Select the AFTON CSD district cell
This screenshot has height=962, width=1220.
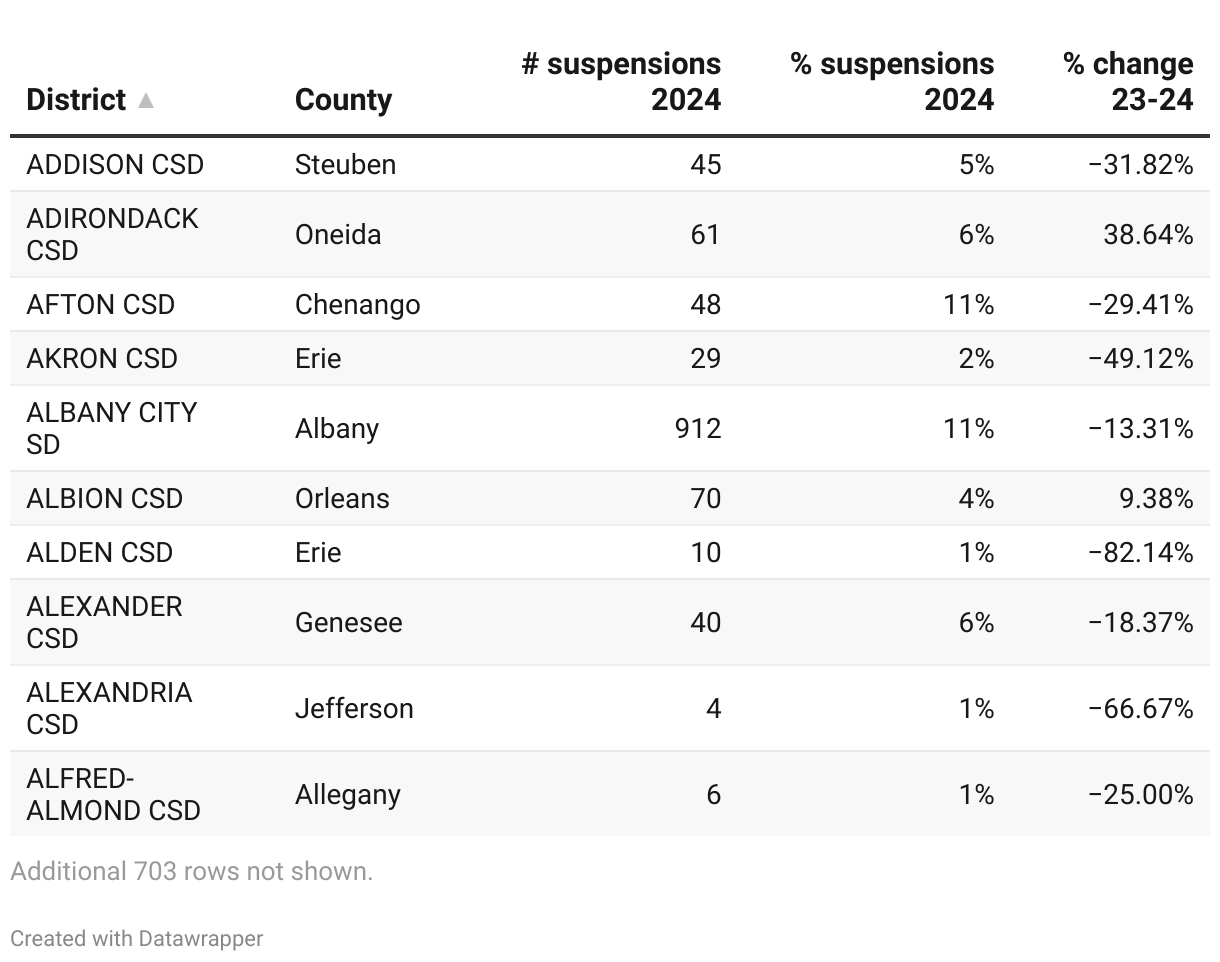101,304
